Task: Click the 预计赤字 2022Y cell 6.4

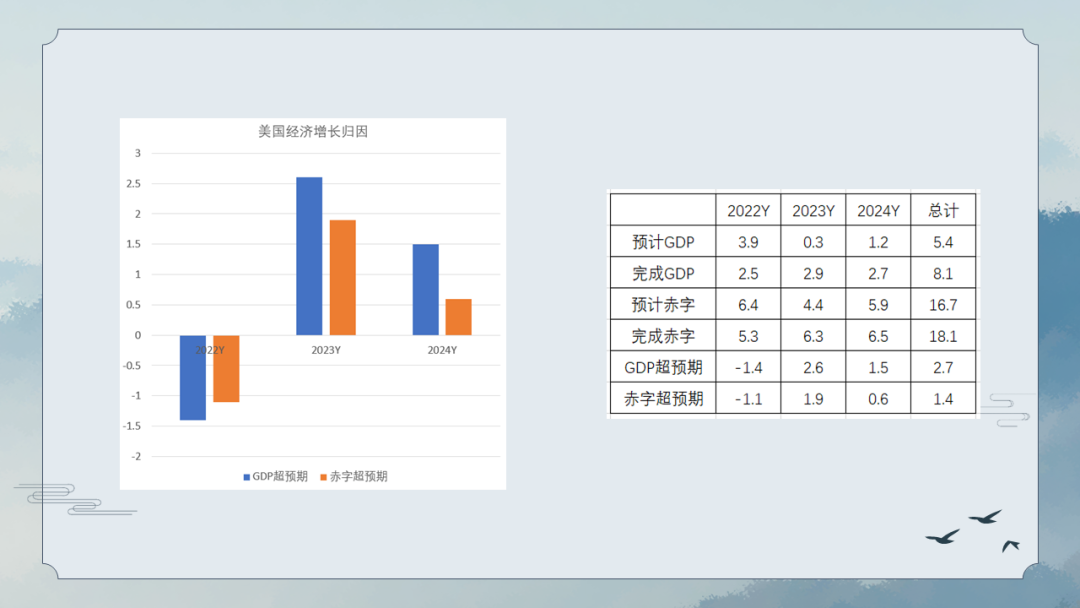Action: click(748, 305)
